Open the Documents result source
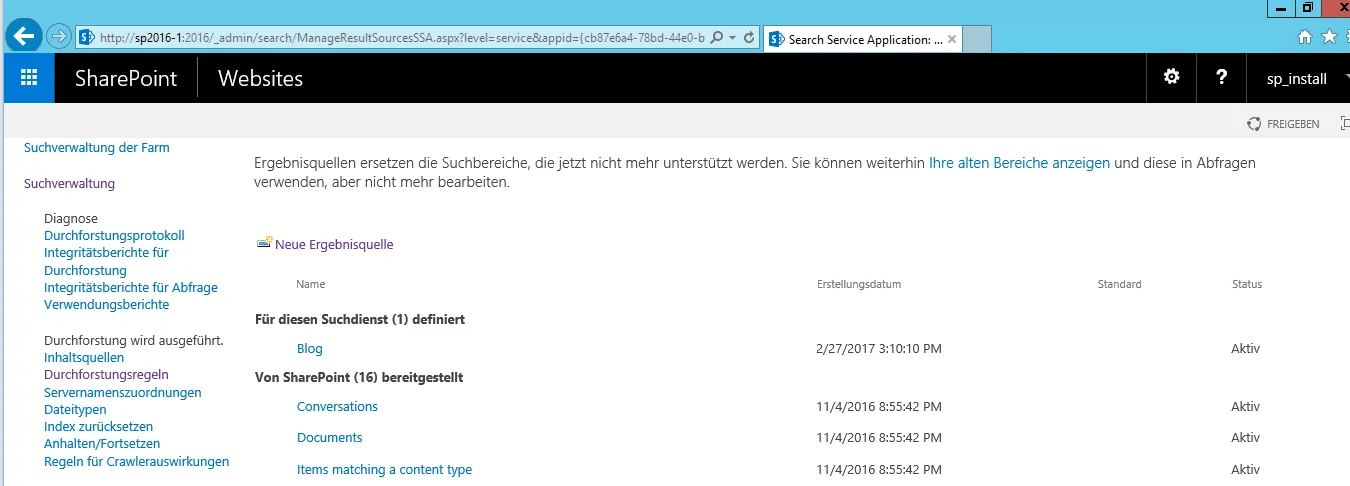The width and height of the screenshot is (1350, 486). pos(330,437)
